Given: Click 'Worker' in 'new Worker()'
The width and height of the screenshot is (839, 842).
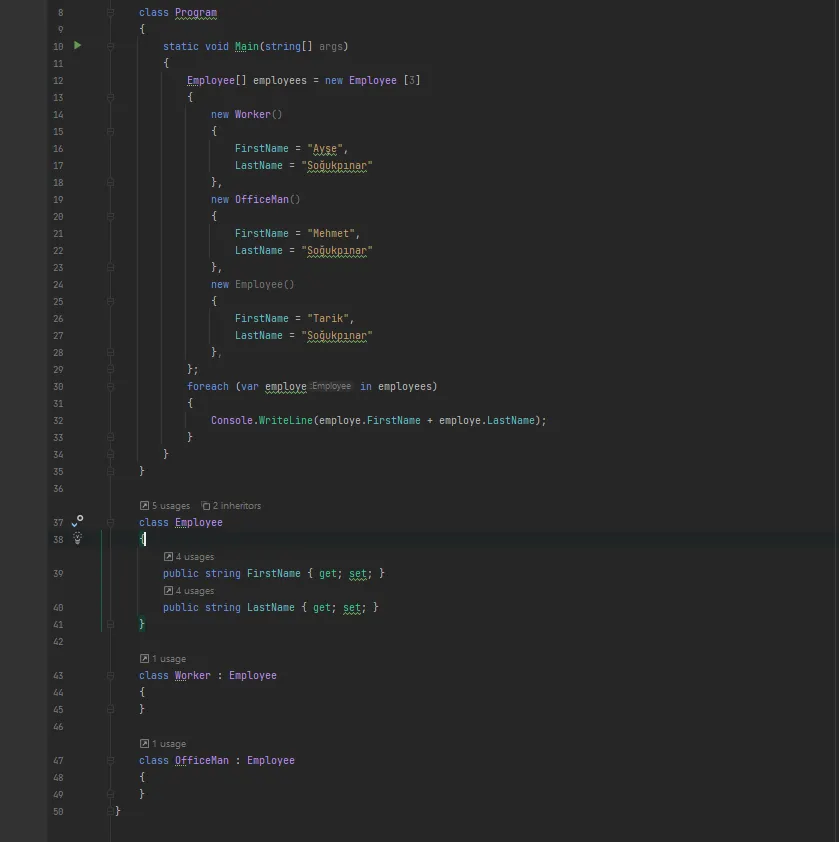Looking at the screenshot, I should (252, 114).
